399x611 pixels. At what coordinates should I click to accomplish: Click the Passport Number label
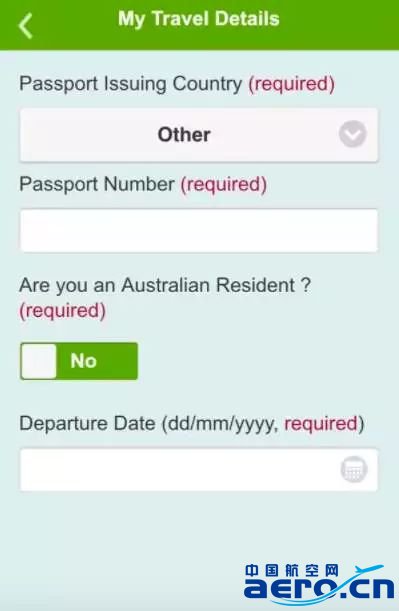[97, 184]
